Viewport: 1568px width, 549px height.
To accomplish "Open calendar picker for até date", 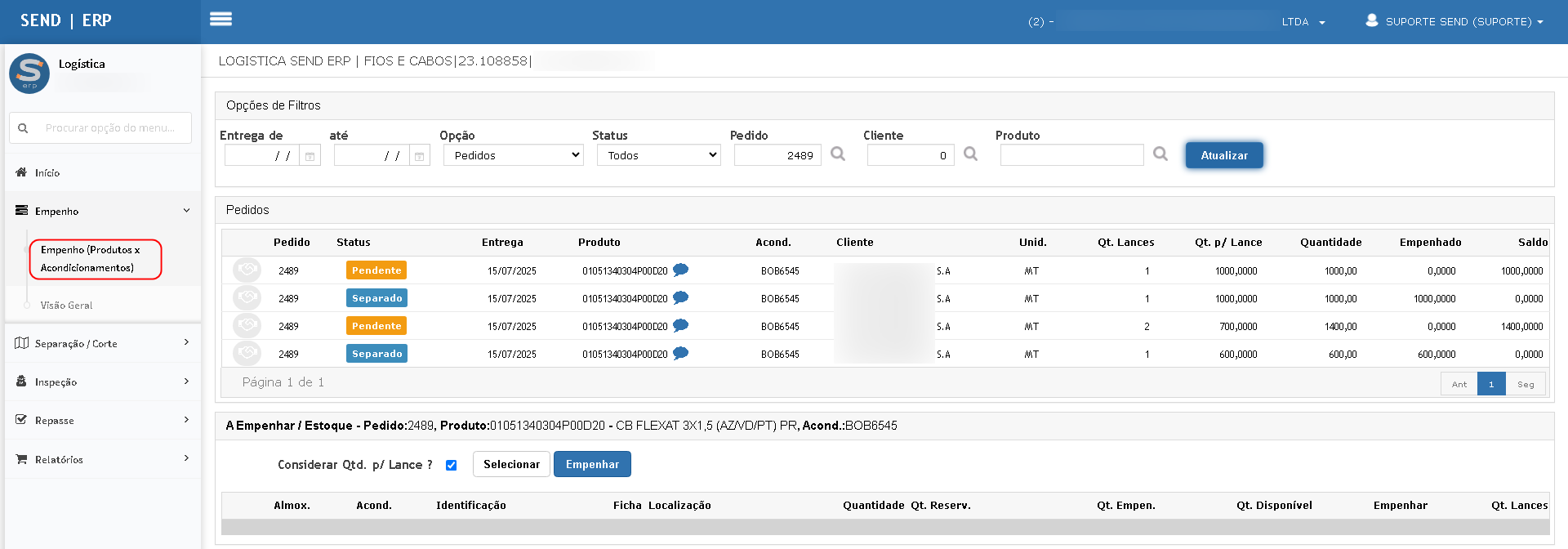I will (x=419, y=155).
